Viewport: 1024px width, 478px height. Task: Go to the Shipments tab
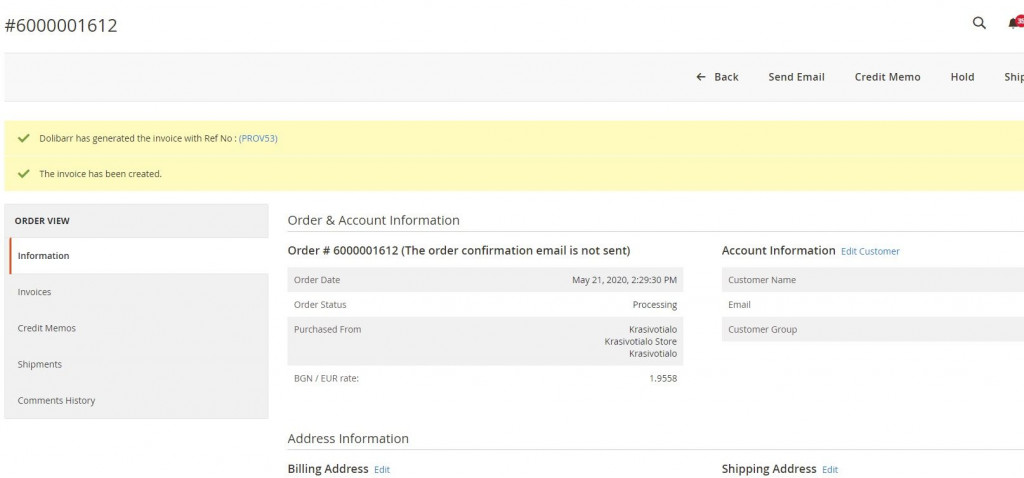[x=39, y=364]
